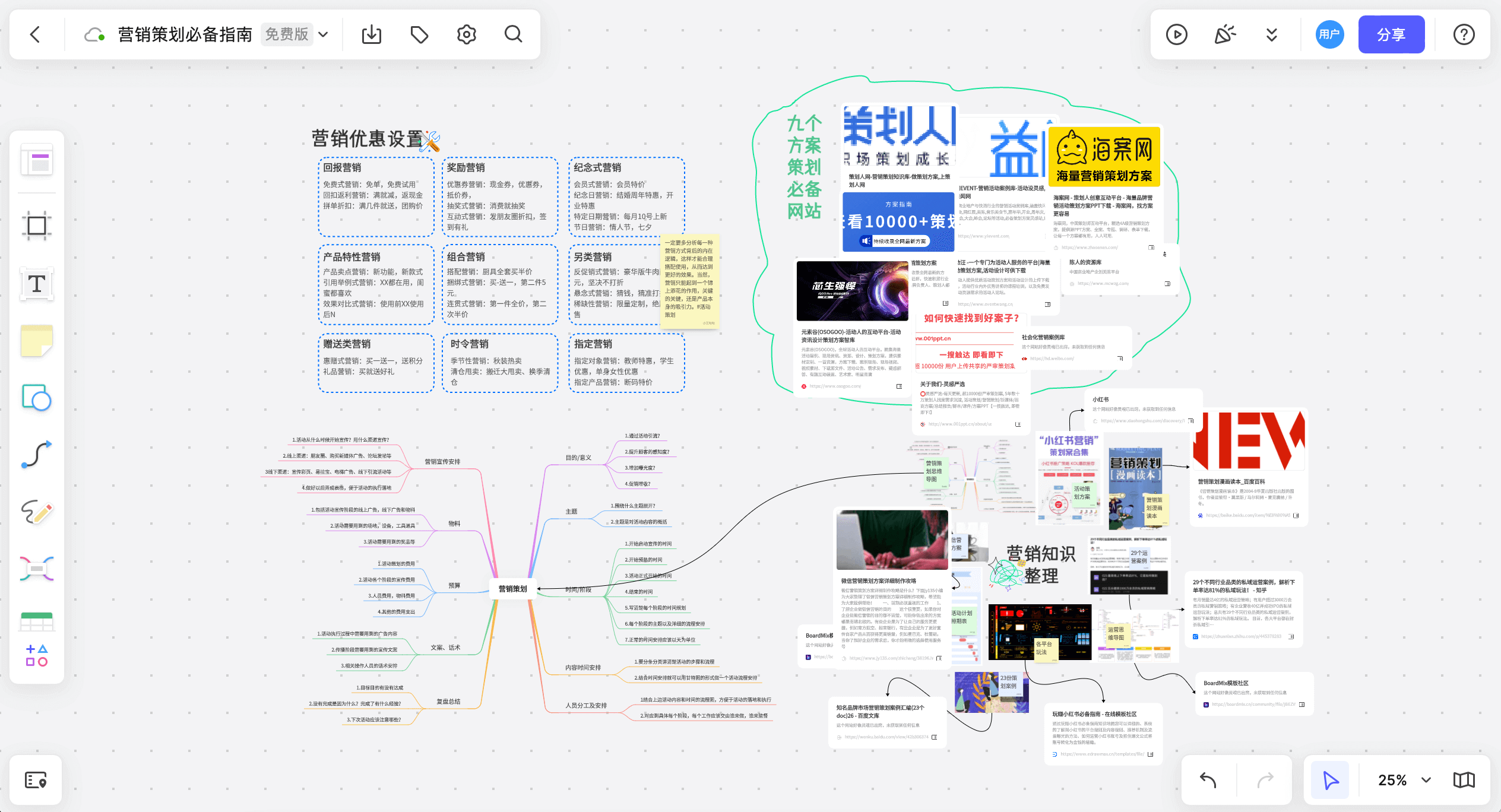Open the tag icon in header
The image size is (1501, 812).
coord(419,34)
